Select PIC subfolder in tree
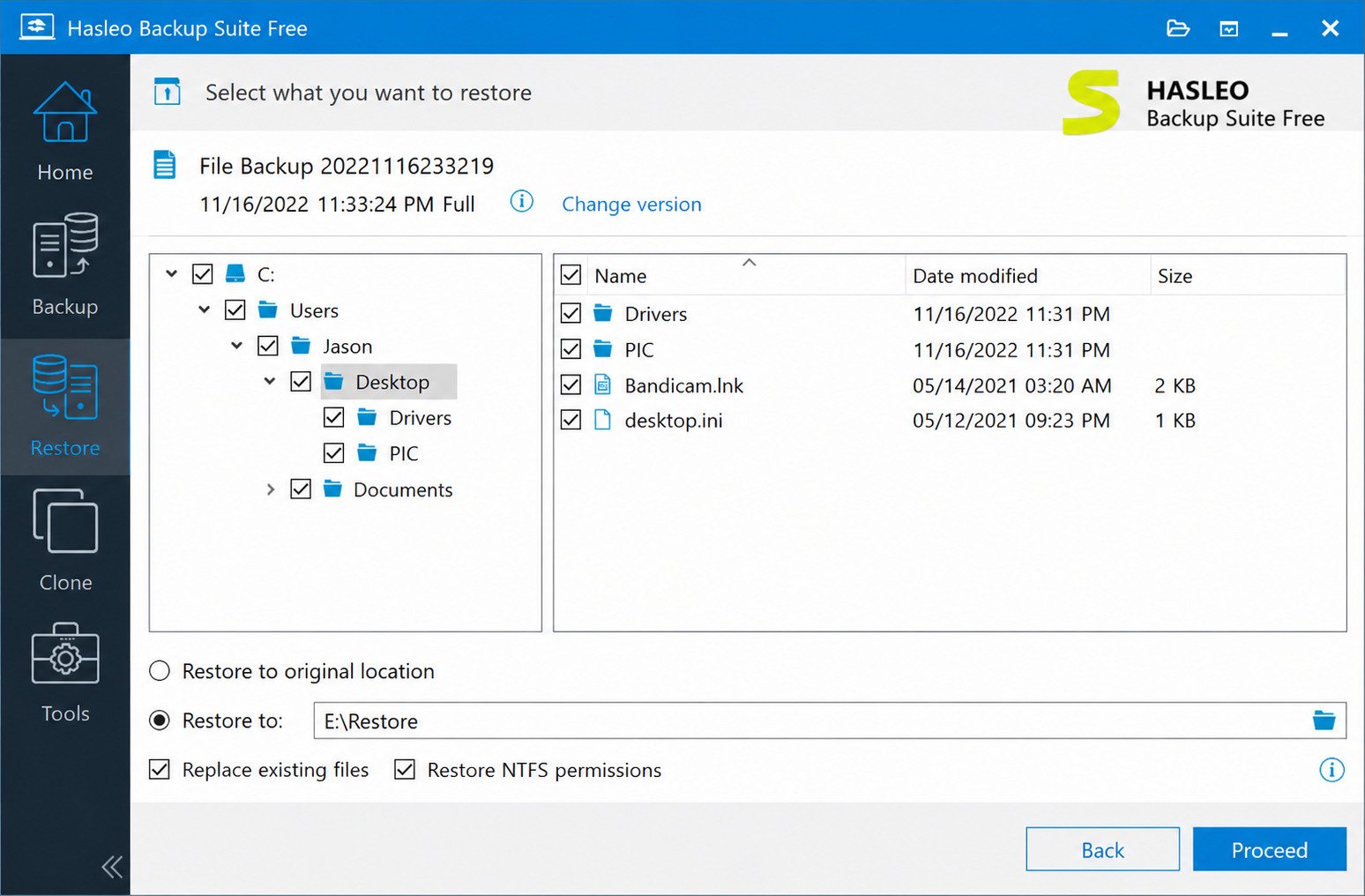Viewport: 1365px width, 896px height. [x=404, y=453]
